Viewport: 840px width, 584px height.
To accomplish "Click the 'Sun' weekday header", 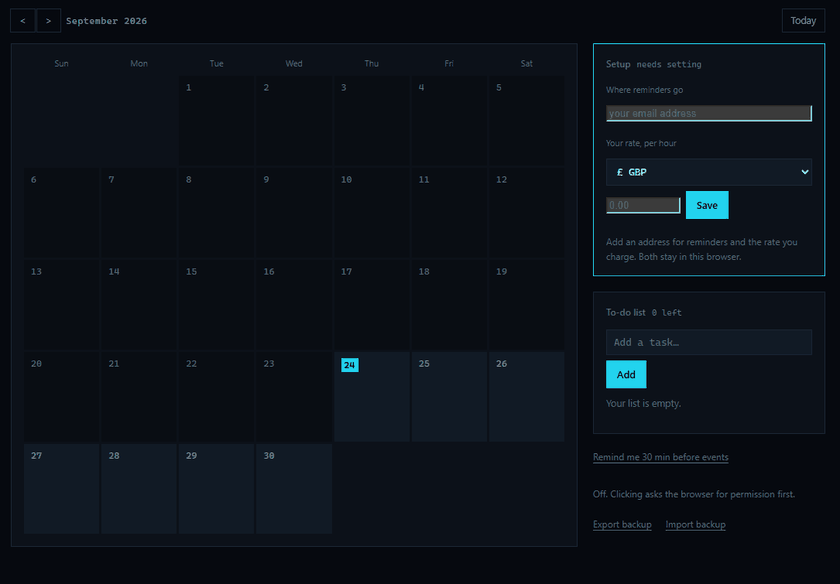I will point(62,63).
